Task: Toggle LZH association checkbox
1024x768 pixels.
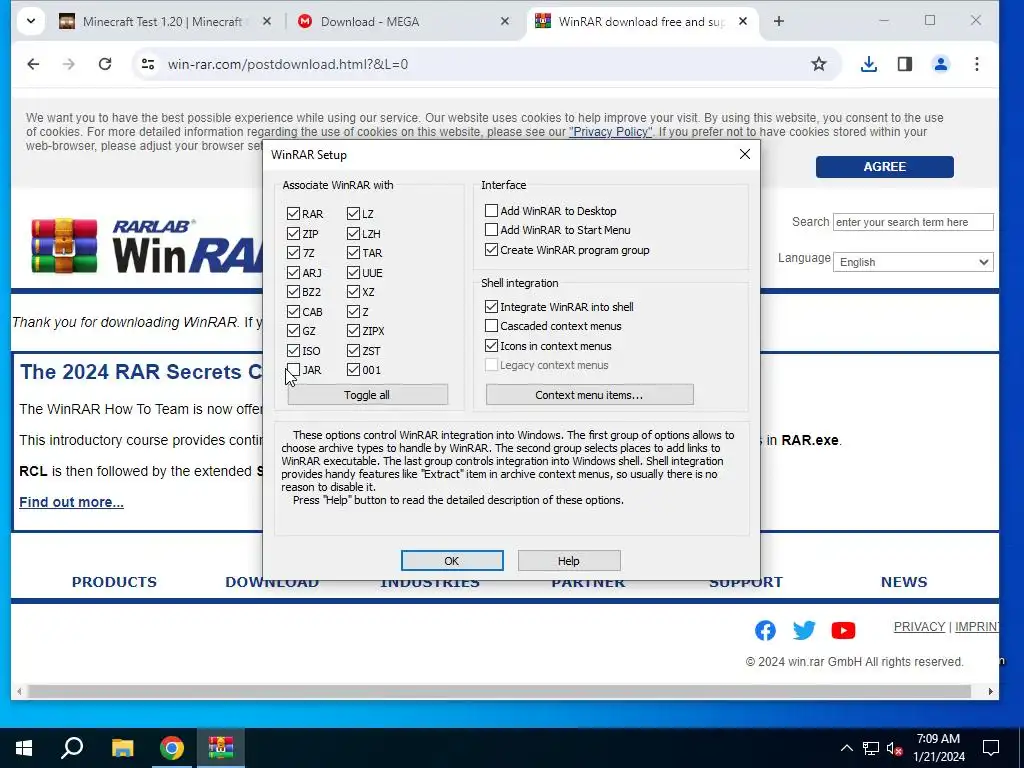Action: [x=353, y=233]
